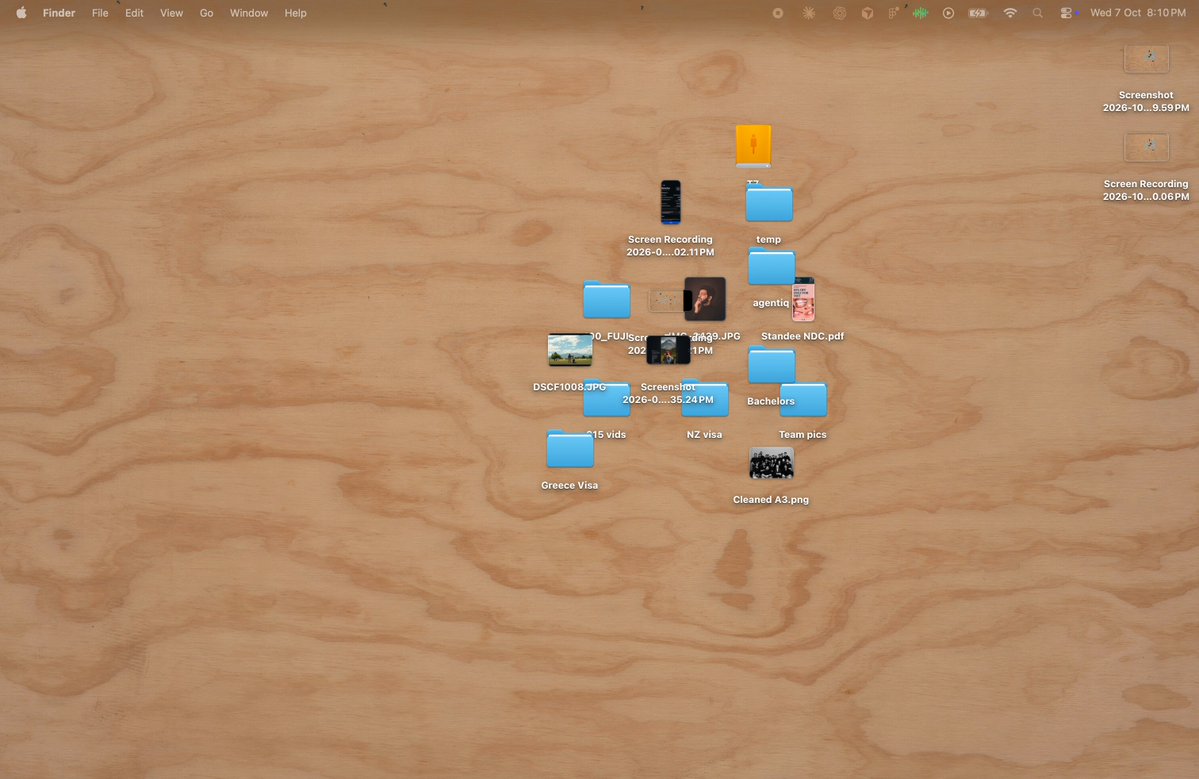Select the Cleaned A3.png group photo
The width and height of the screenshot is (1199, 779).
pyautogui.click(x=771, y=464)
